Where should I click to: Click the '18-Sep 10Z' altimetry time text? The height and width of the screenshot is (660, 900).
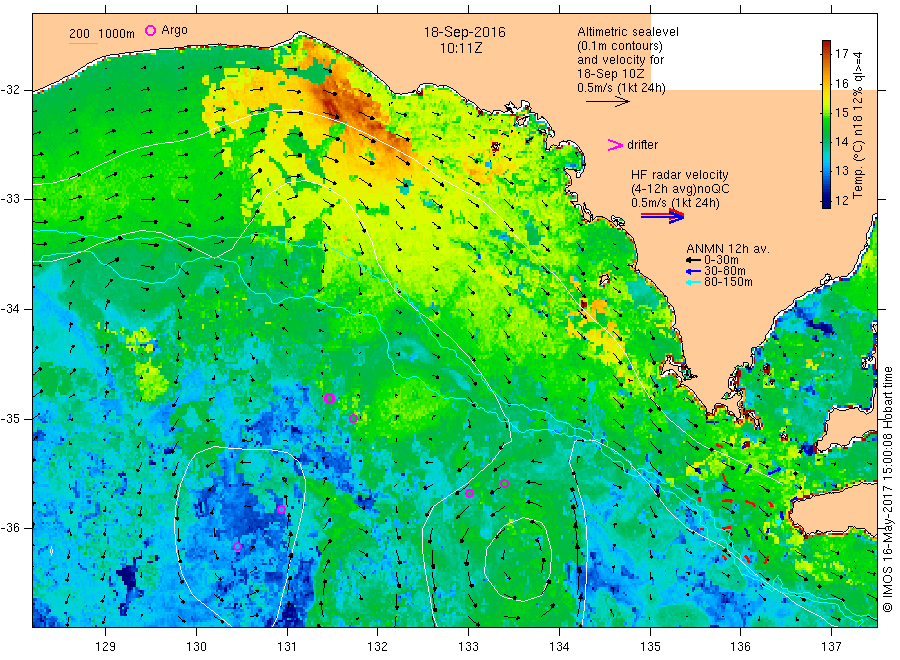click(611, 74)
